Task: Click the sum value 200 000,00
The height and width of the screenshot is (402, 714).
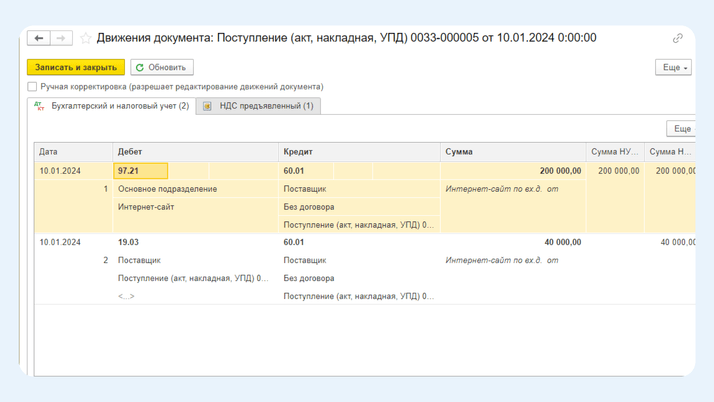Action: click(x=560, y=171)
